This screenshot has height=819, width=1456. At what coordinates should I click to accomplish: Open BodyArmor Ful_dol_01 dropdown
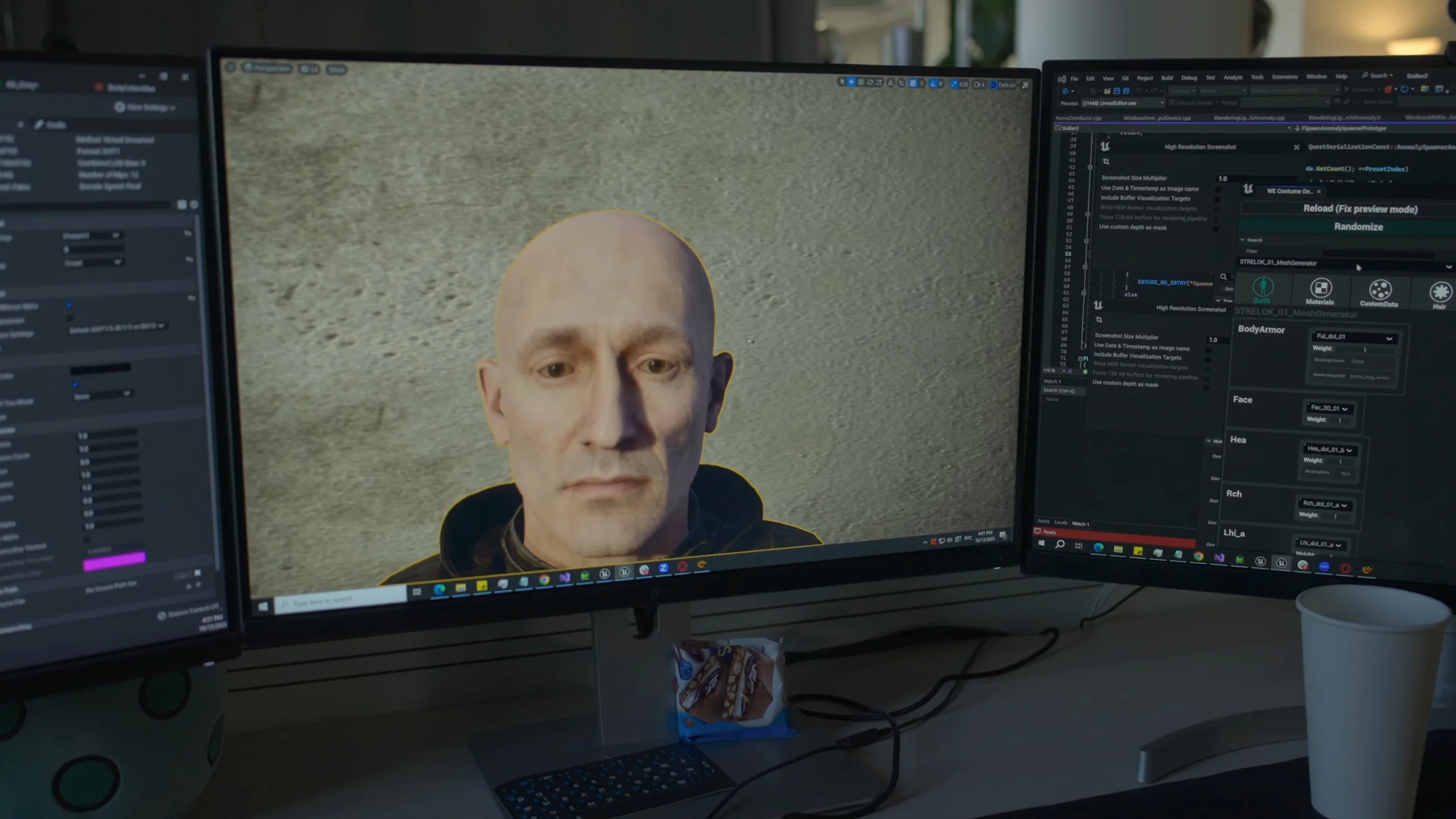coord(1354,337)
